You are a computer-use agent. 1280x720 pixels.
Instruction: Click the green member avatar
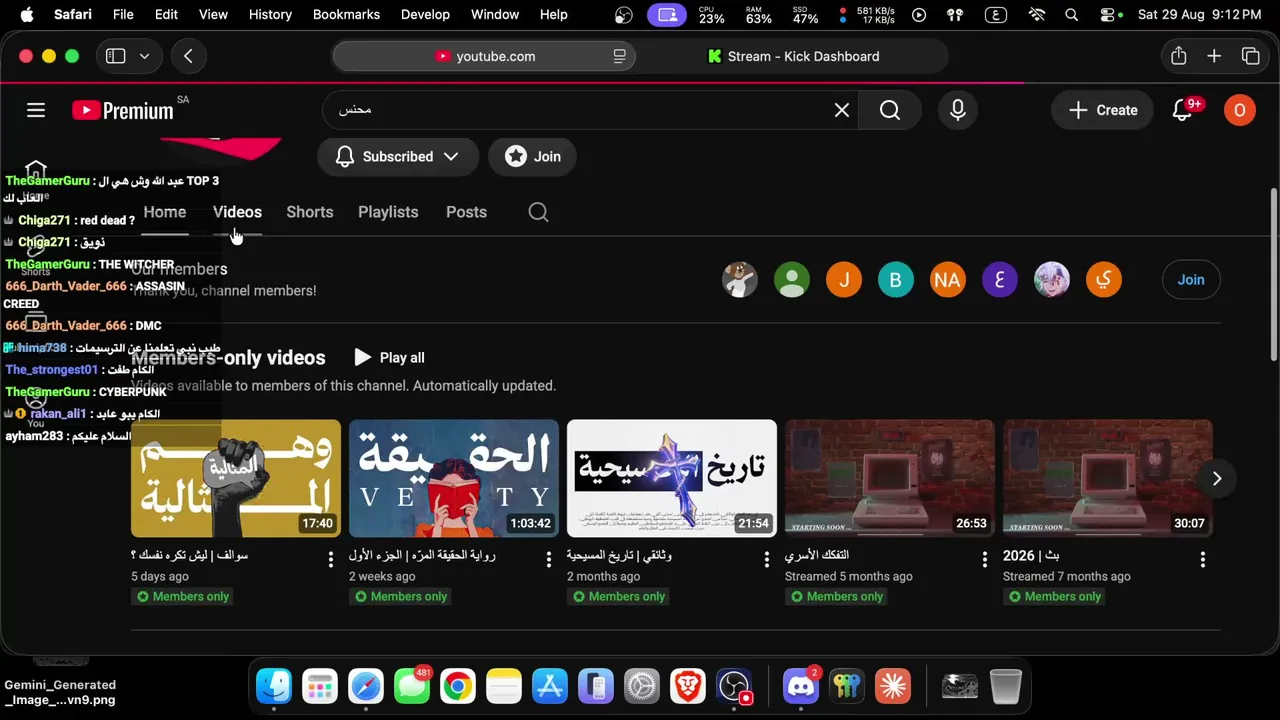[x=792, y=280]
